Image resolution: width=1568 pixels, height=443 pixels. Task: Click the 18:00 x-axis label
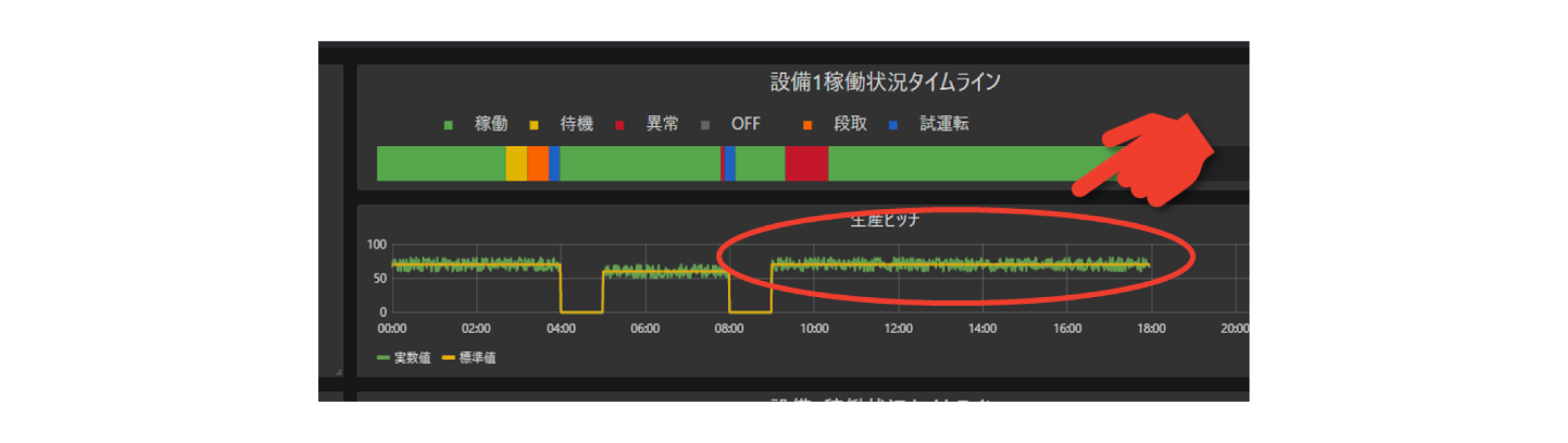[x=1151, y=328]
